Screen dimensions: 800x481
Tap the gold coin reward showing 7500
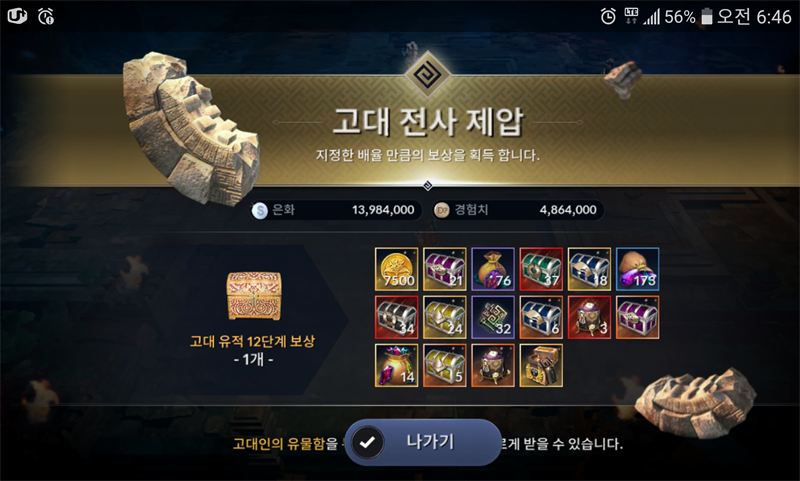[396, 269]
